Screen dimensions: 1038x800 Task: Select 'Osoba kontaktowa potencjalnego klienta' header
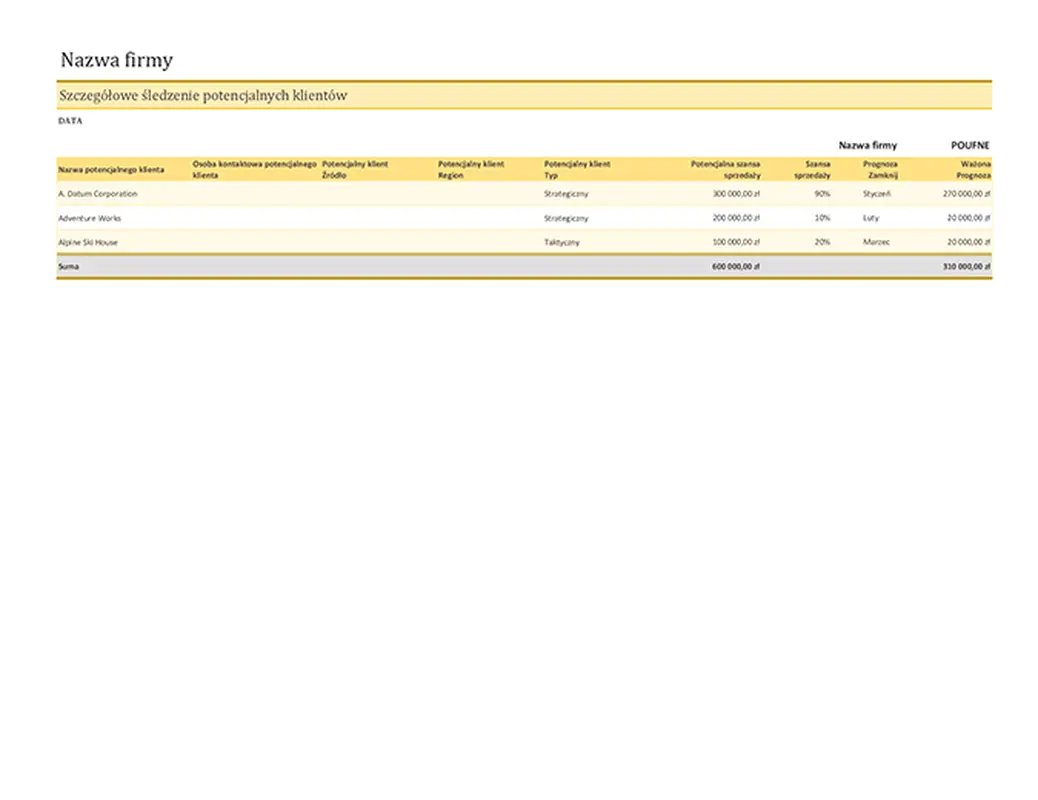click(x=254, y=169)
